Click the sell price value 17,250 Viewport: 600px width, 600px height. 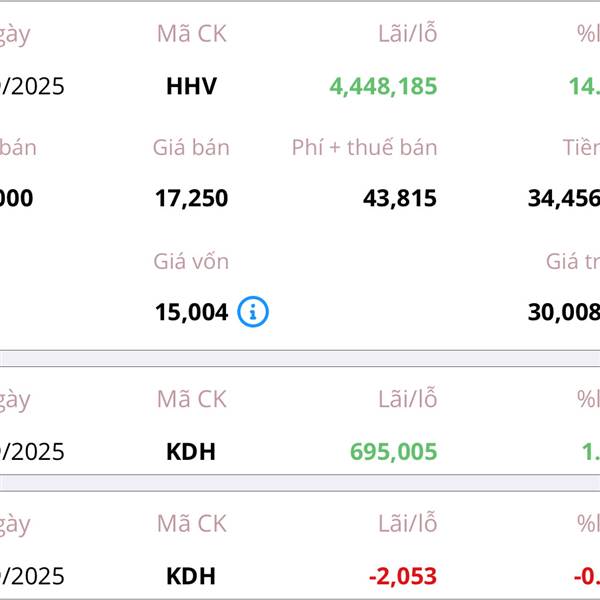pyautogui.click(x=191, y=199)
